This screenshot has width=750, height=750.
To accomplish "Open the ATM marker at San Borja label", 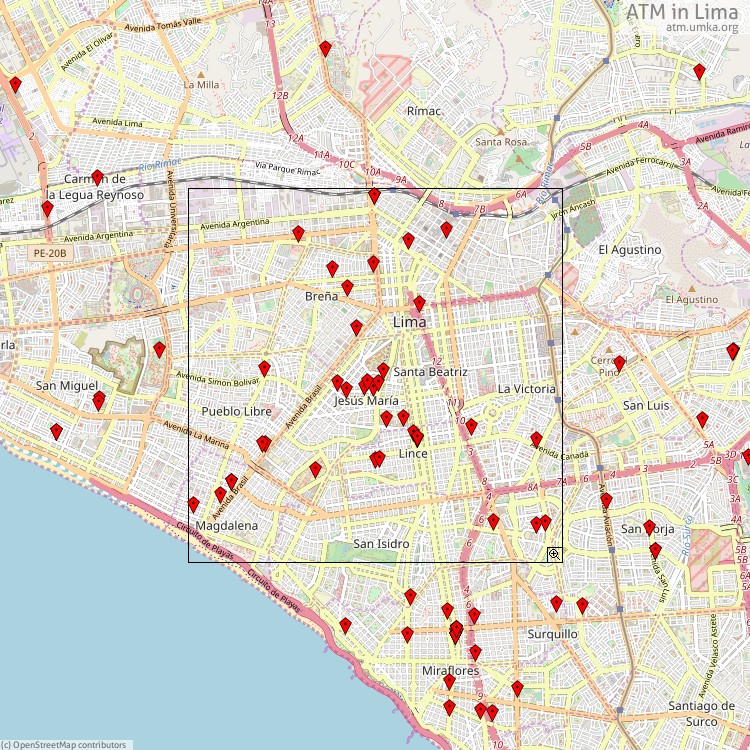I will point(649,526).
